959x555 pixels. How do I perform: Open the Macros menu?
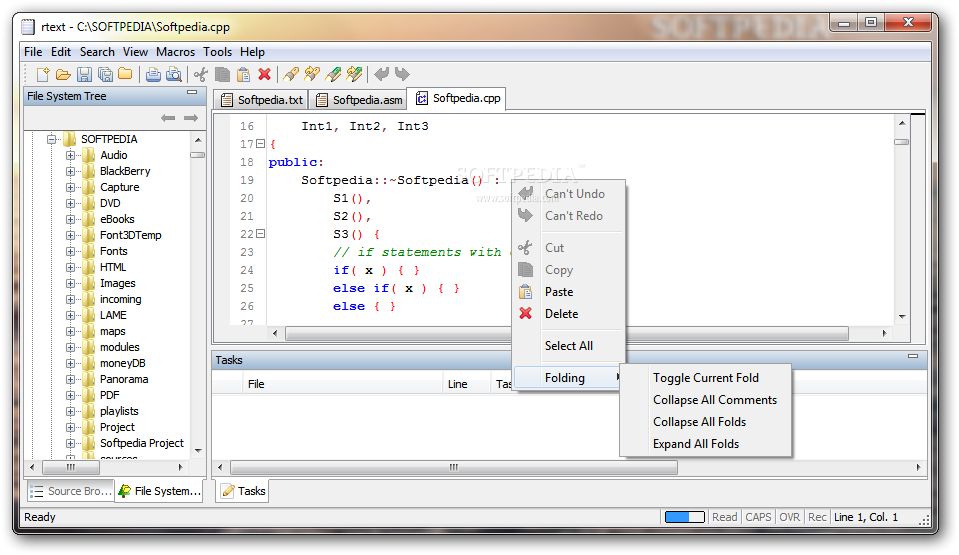pos(176,52)
